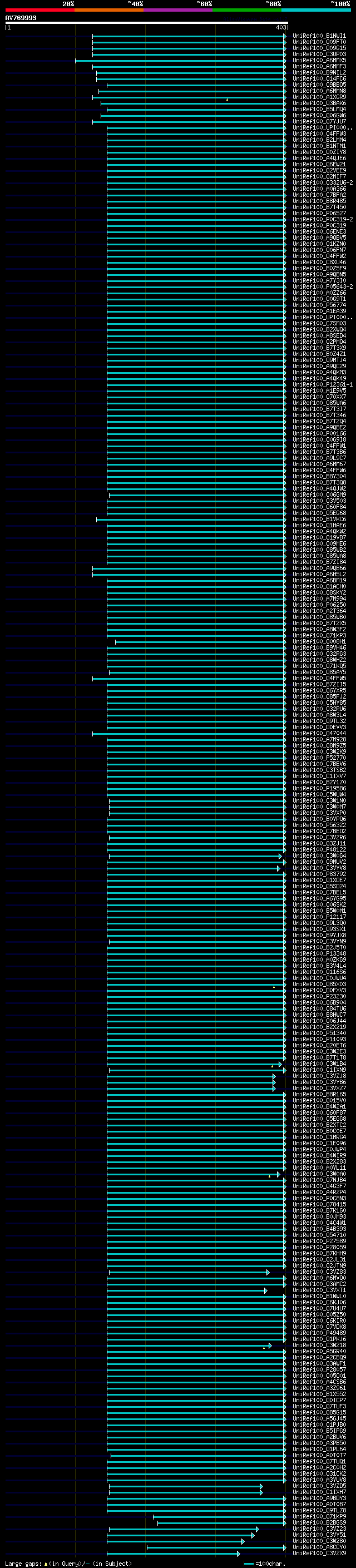Click label UniRef100_P52770
356x1568 pixels.
click(319, 758)
